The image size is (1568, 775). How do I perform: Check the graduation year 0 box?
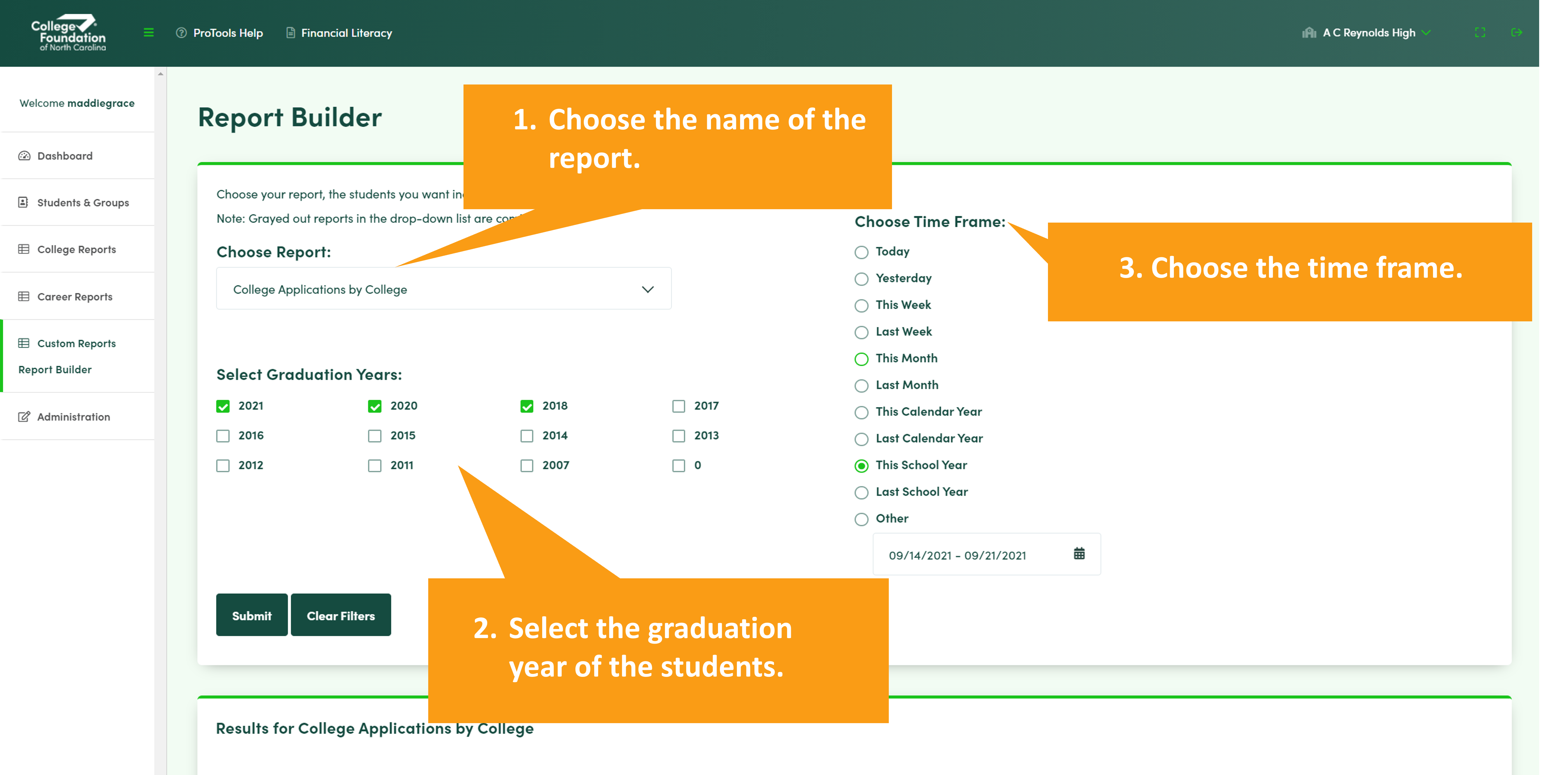(x=679, y=466)
